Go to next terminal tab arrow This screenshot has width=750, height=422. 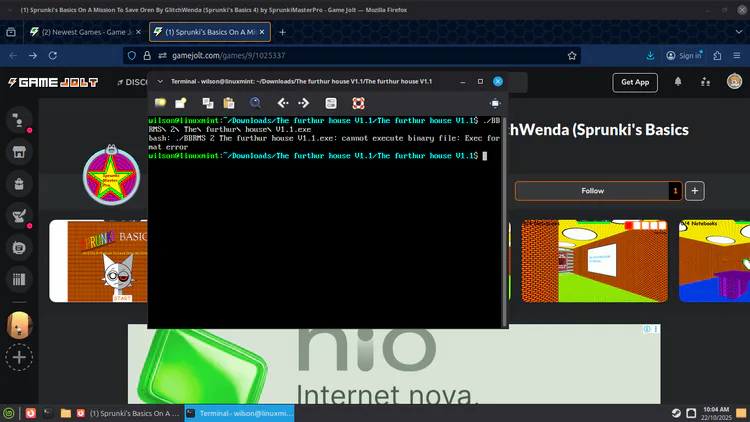(x=304, y=103)
